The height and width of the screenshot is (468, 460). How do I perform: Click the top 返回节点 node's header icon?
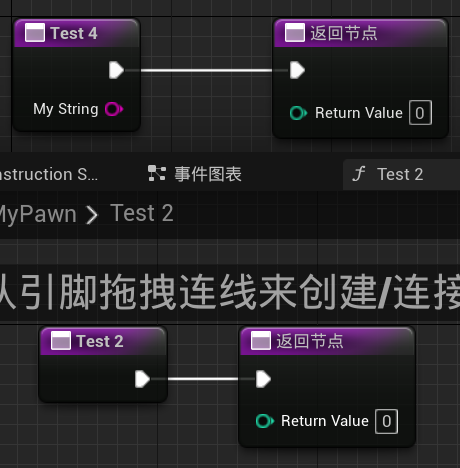pos(295,33)
